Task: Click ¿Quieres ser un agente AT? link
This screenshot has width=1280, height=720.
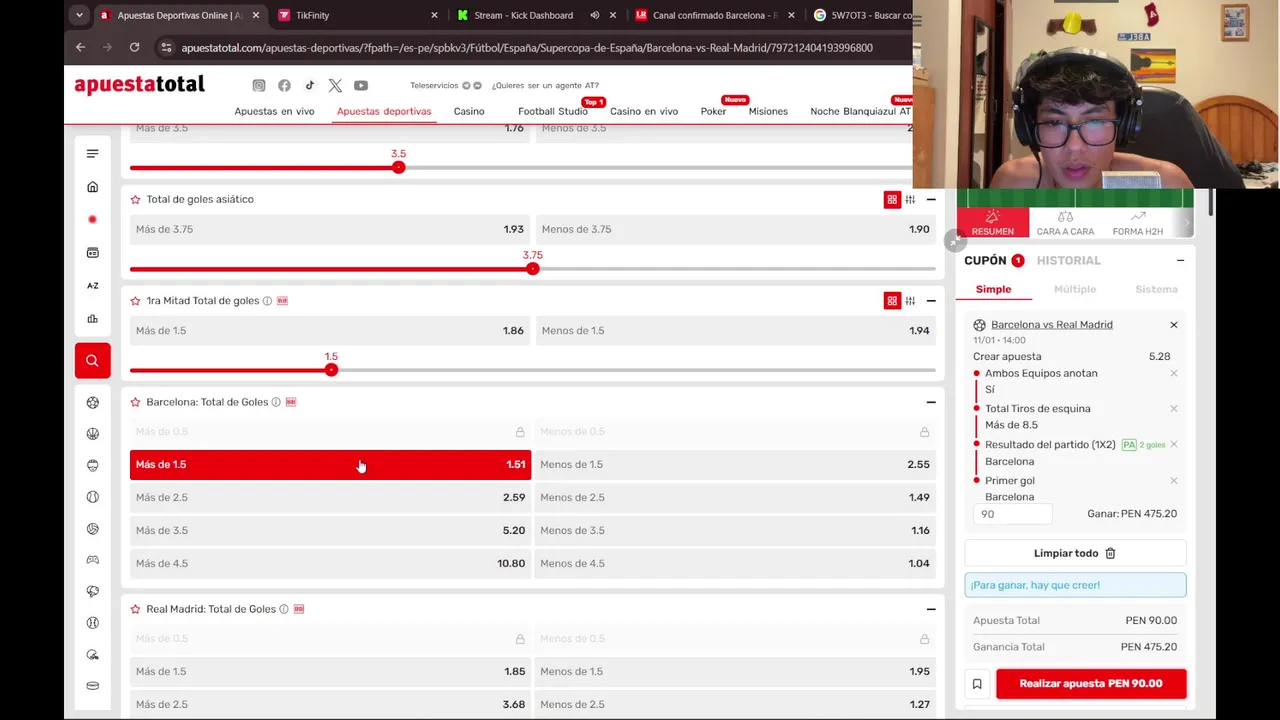Action: (x=545, y=85)
